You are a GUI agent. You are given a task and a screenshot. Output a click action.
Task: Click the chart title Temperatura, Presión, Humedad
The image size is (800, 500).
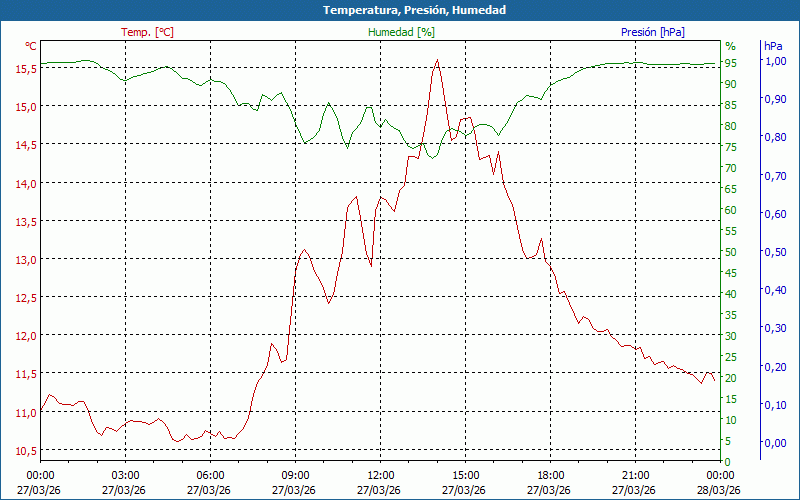(400, 10)
